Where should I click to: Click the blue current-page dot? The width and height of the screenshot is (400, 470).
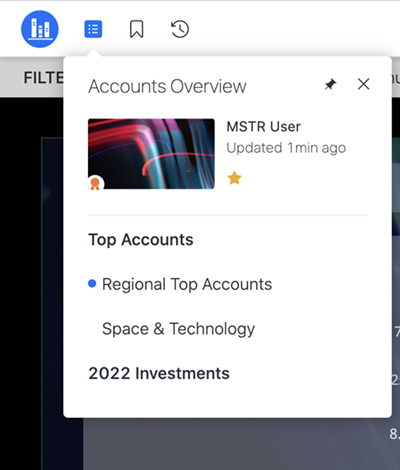click(92, 284)
